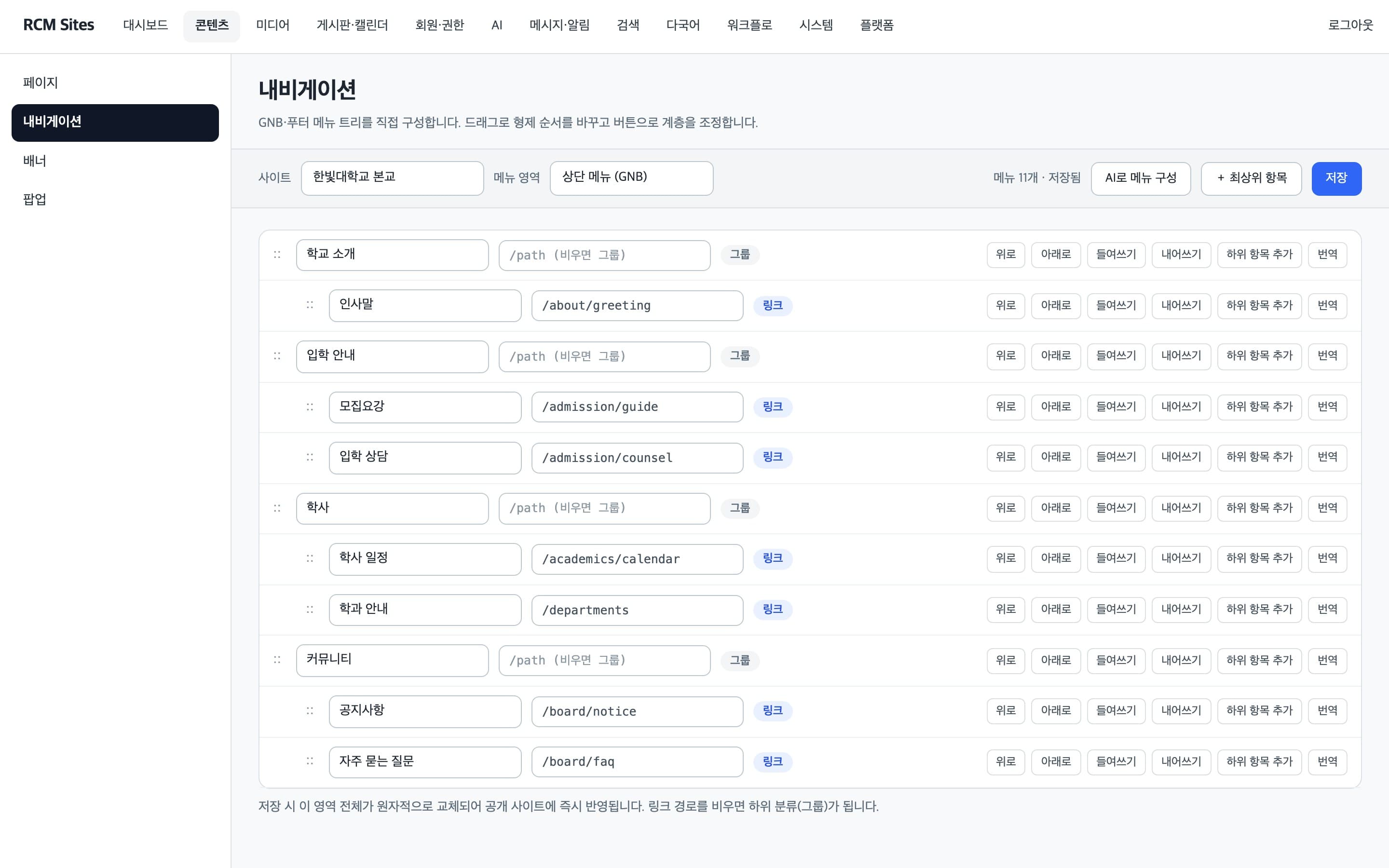The height and width of the screenshot is (868, 1389).
Task: Open the 대시보드 top menu
Action: point(145,25)
